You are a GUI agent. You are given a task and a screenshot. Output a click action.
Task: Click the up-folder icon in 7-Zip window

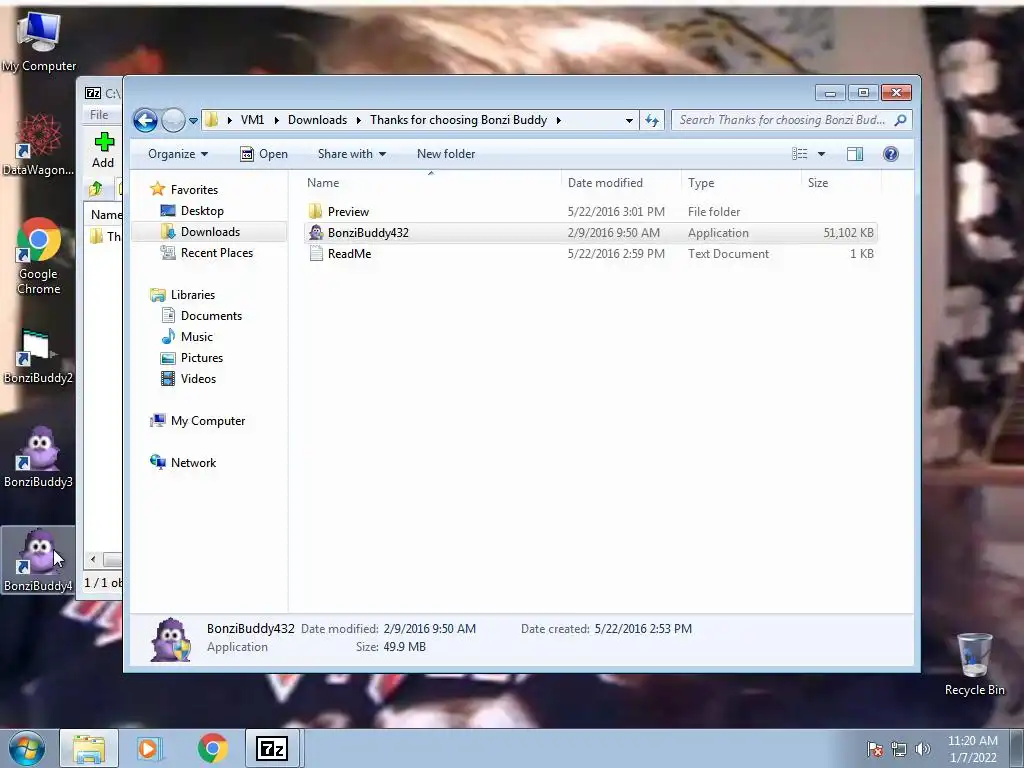(96, 189)
